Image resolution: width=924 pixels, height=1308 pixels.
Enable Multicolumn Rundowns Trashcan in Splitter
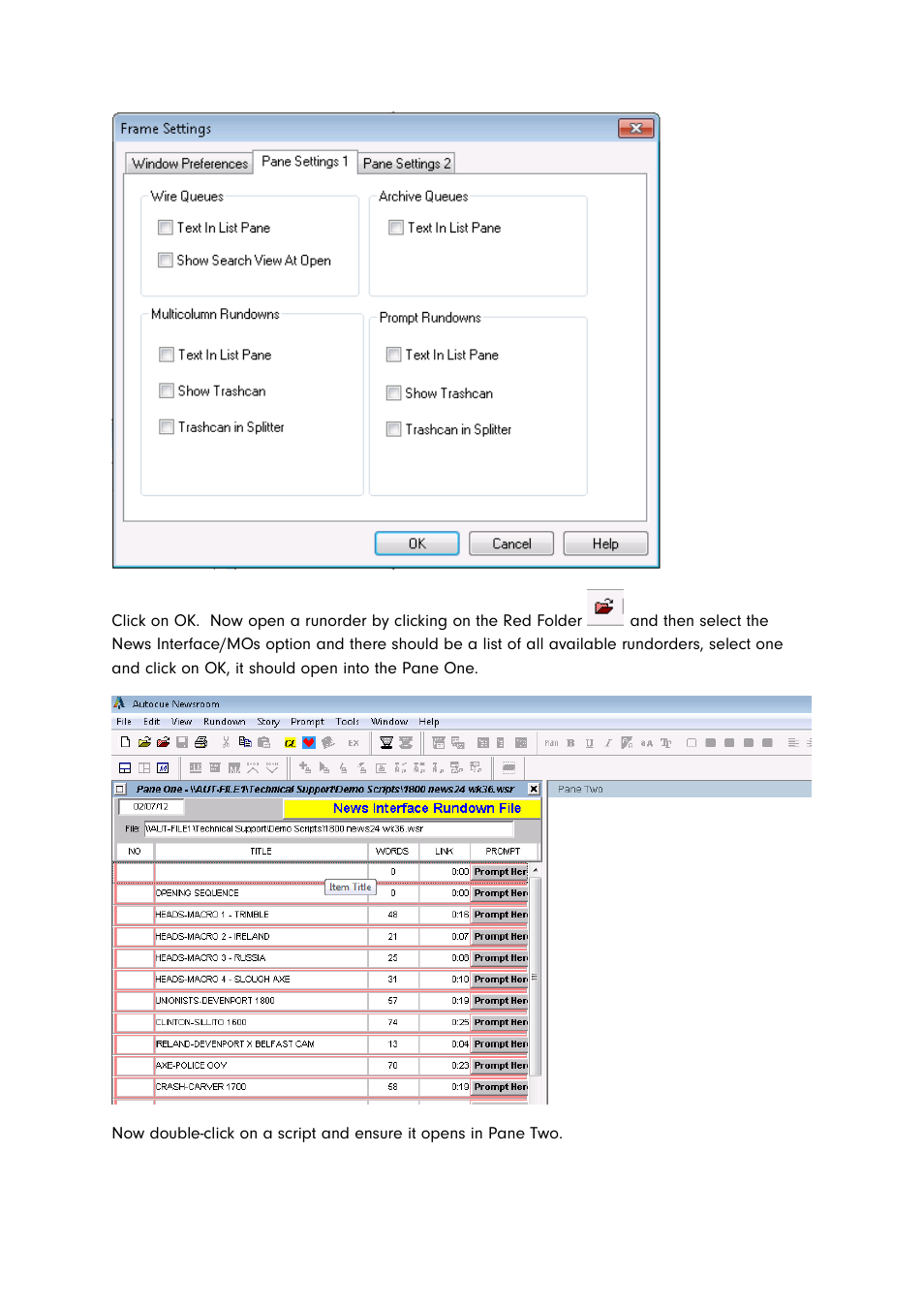[167, 427]
